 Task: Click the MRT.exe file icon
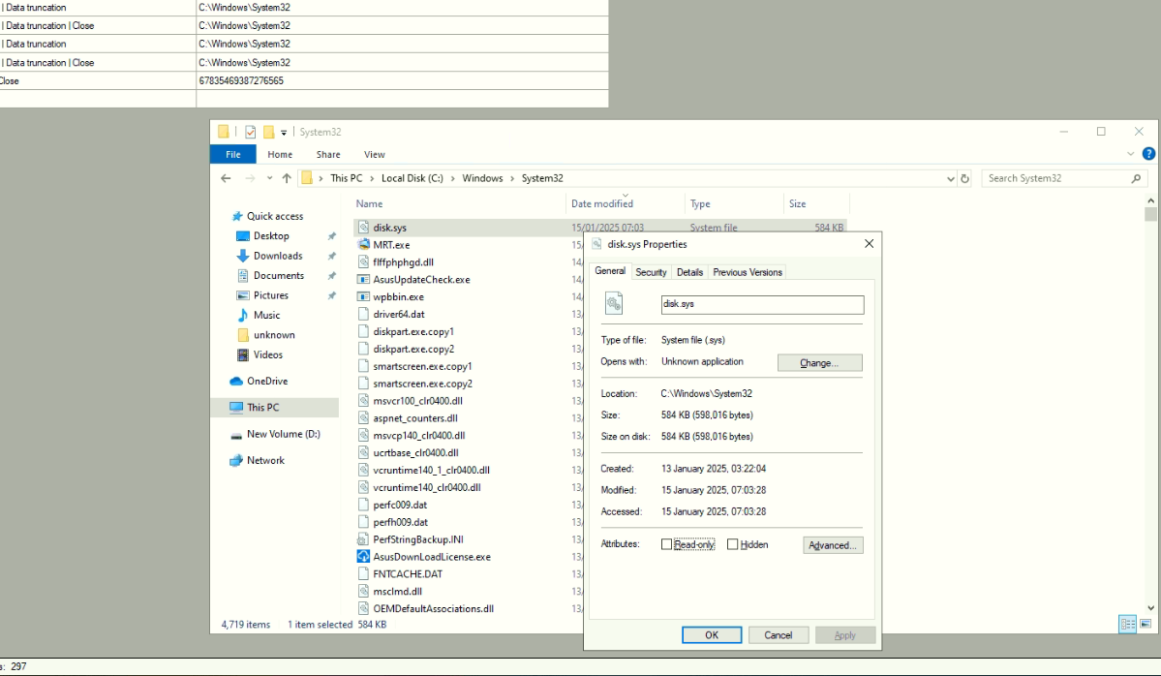point(363,244)
